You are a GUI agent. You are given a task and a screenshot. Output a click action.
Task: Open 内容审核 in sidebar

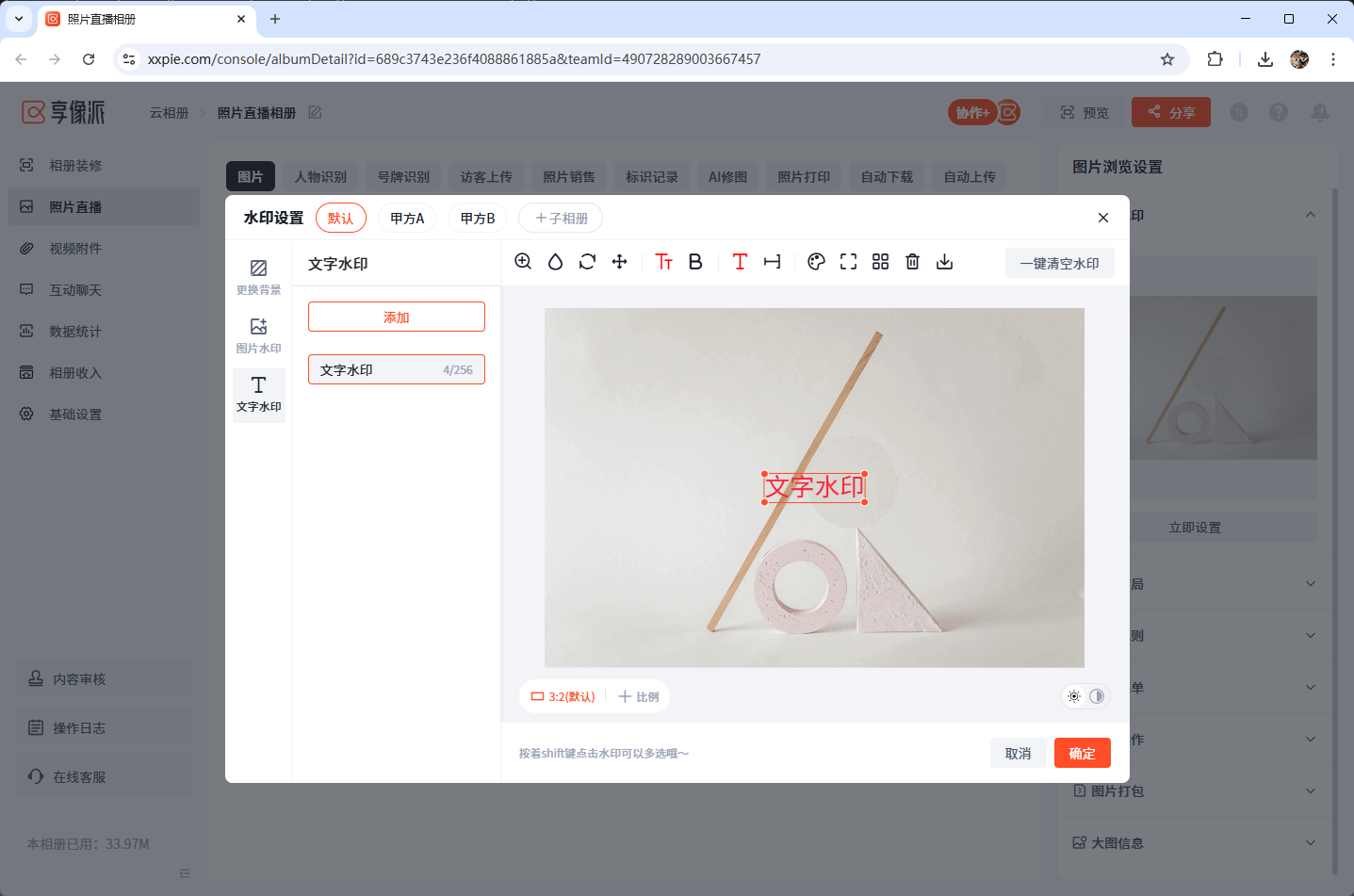click(104, 678)
